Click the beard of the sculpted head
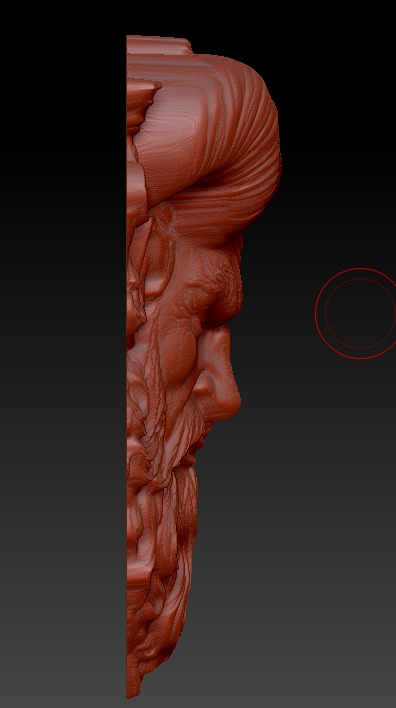 click(x=163, y=560)
